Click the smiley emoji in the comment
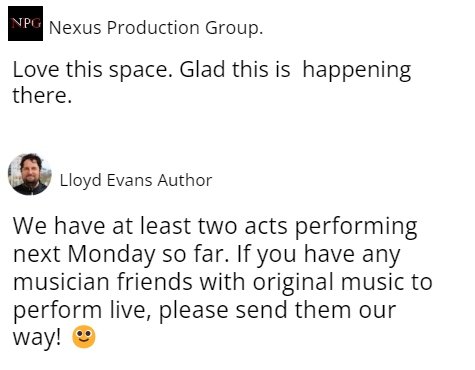Screen dimensions: 475x370 click(84, 337)
